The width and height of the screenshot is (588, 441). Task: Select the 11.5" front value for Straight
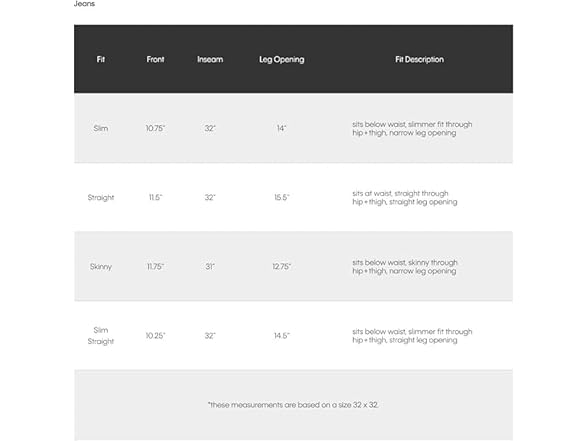coord(155,198)
